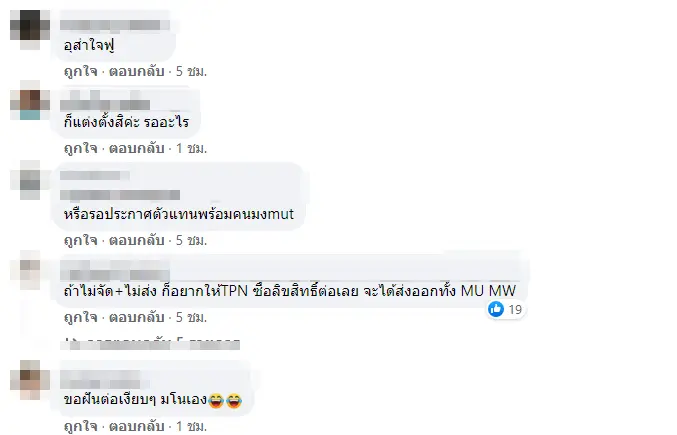Expand the blurred replies under TPN comment
Image resolution: width=677 pixels, height=435 pixels.
150,344
